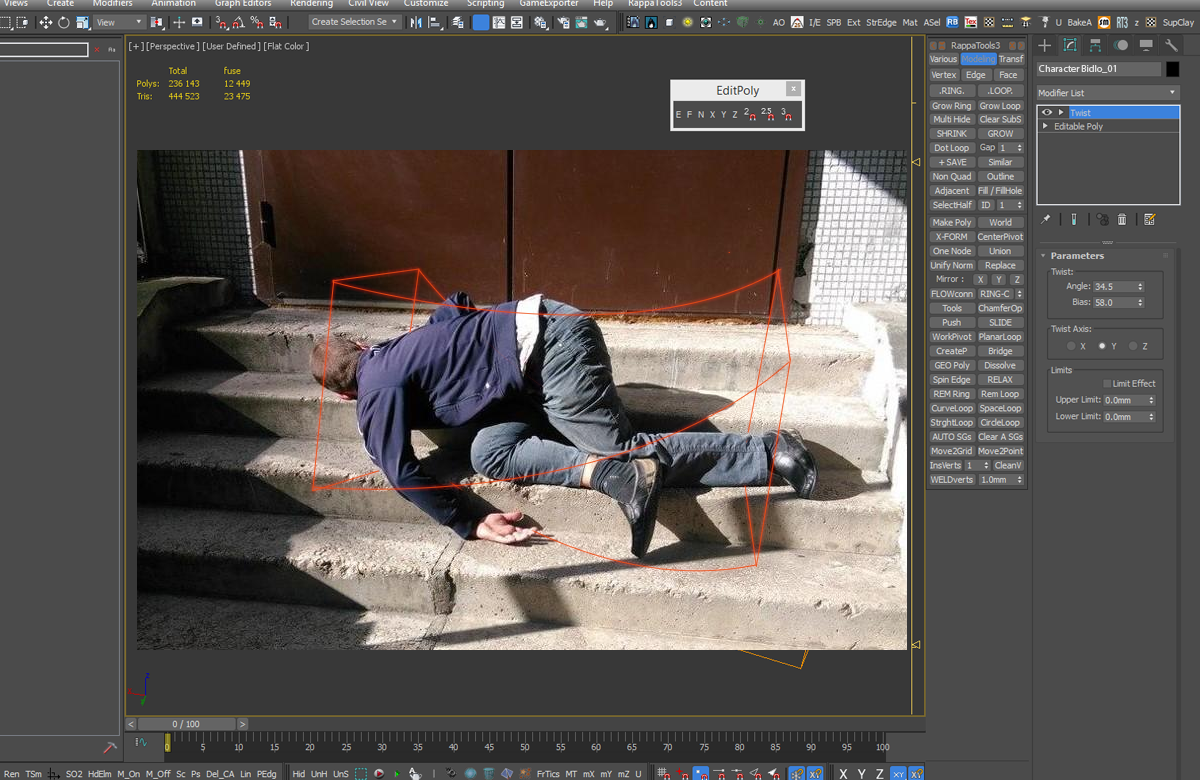Open the Create command panel tab
Image resolution: width=1200 pixels, height=780 pixels.
[1045, 45]
